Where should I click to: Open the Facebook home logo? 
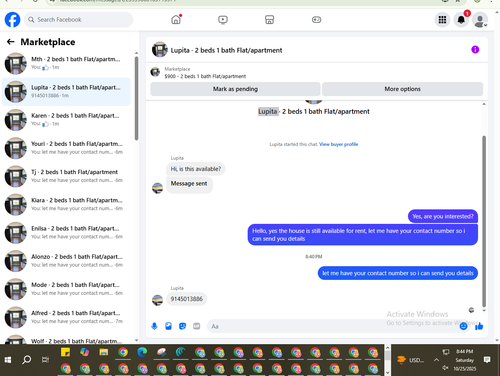pyautogui.click(x=12, y=20)
